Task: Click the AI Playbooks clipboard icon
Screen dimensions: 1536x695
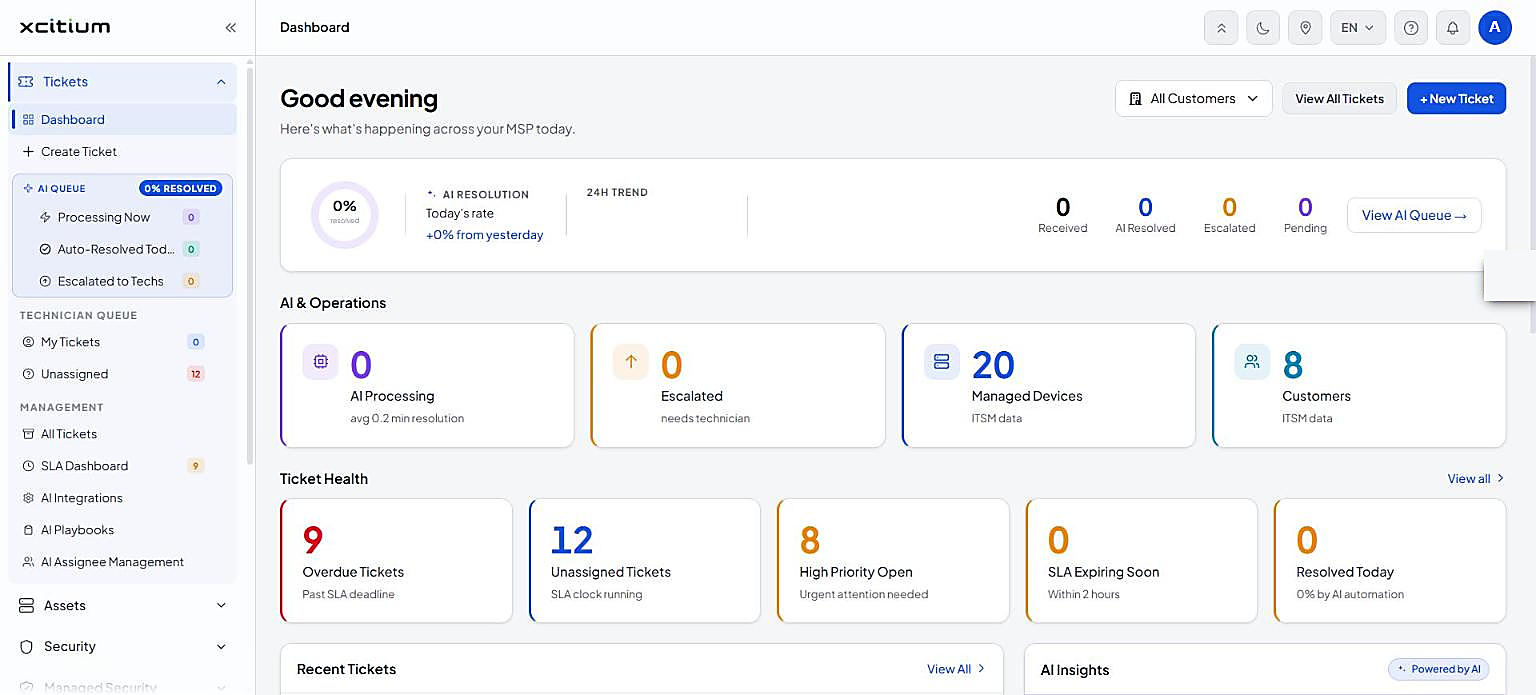Action: (x=28, y=530)
